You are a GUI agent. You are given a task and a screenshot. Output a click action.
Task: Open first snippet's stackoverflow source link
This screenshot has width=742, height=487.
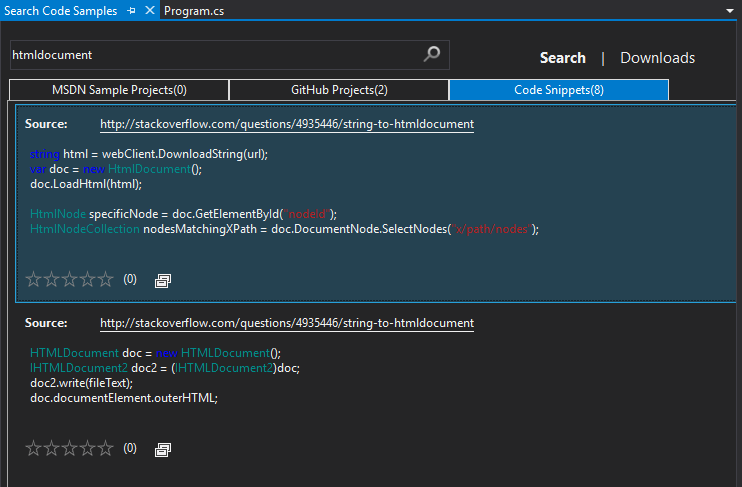tap(287, 124)
